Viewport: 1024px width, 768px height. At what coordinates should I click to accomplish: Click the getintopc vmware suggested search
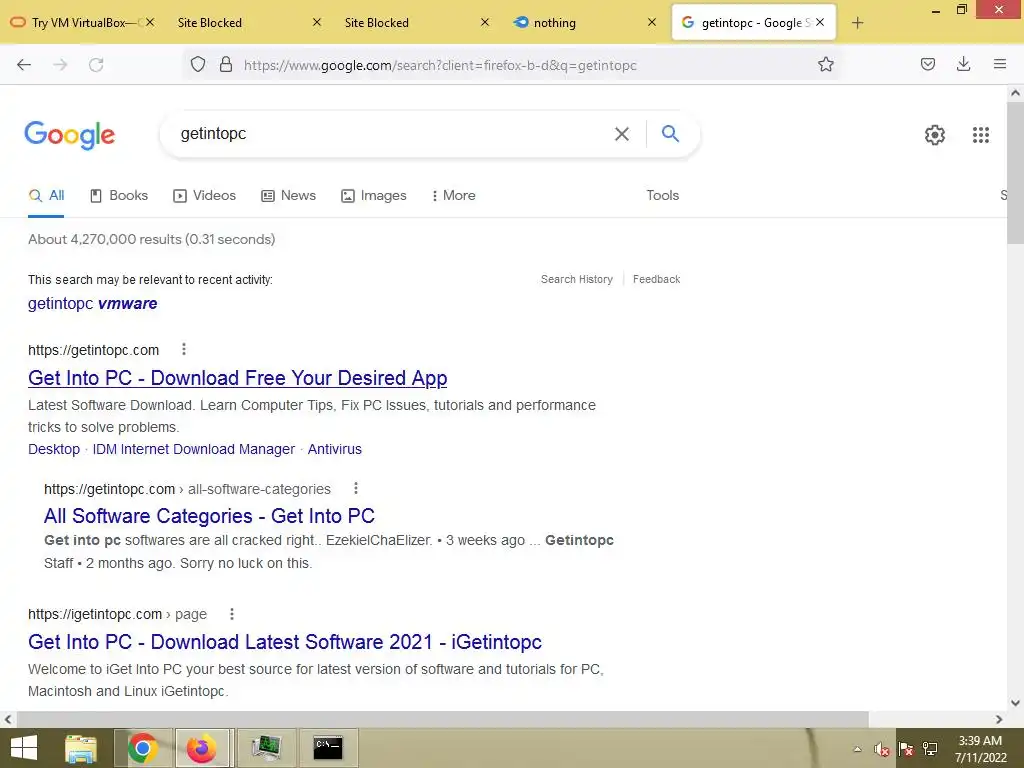click(93, 304)
